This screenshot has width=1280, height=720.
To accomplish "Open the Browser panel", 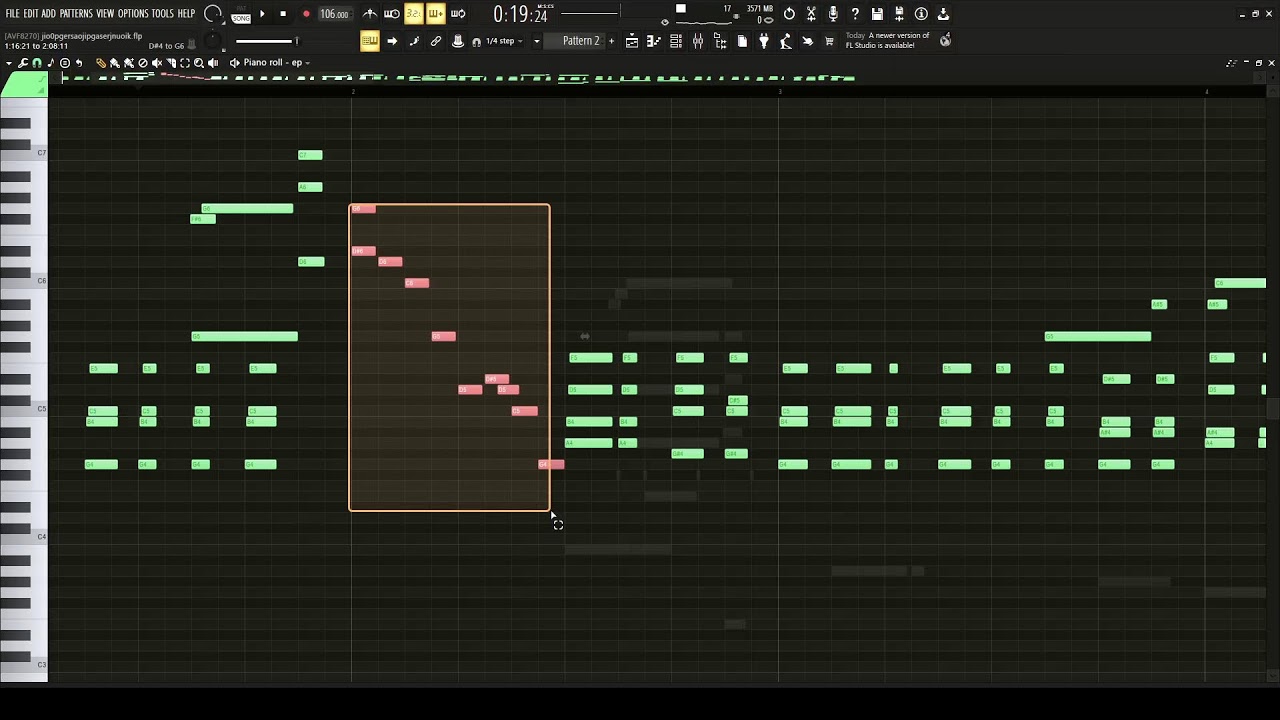I will coord(720,41).
